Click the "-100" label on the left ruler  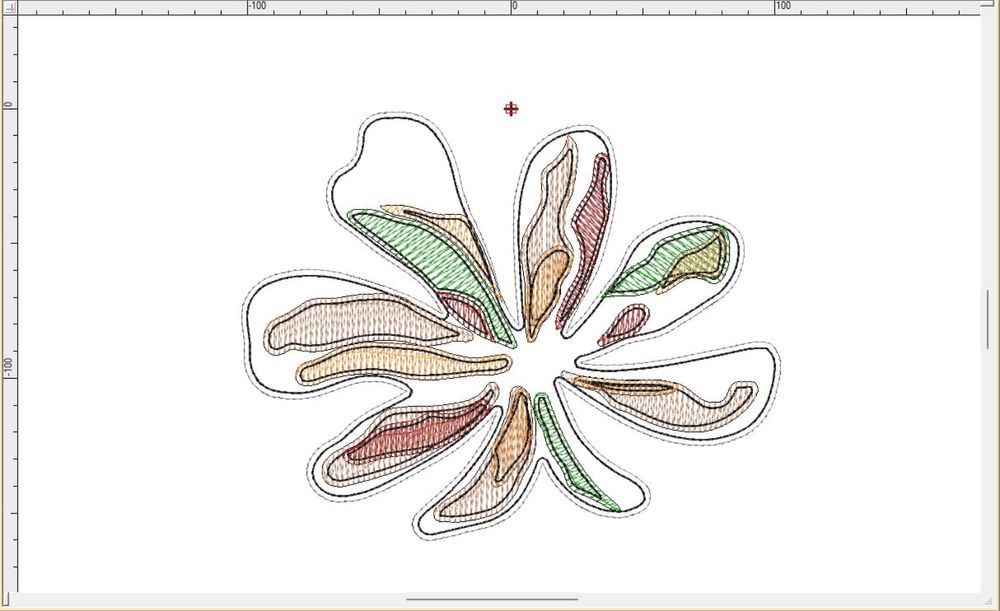9,368
